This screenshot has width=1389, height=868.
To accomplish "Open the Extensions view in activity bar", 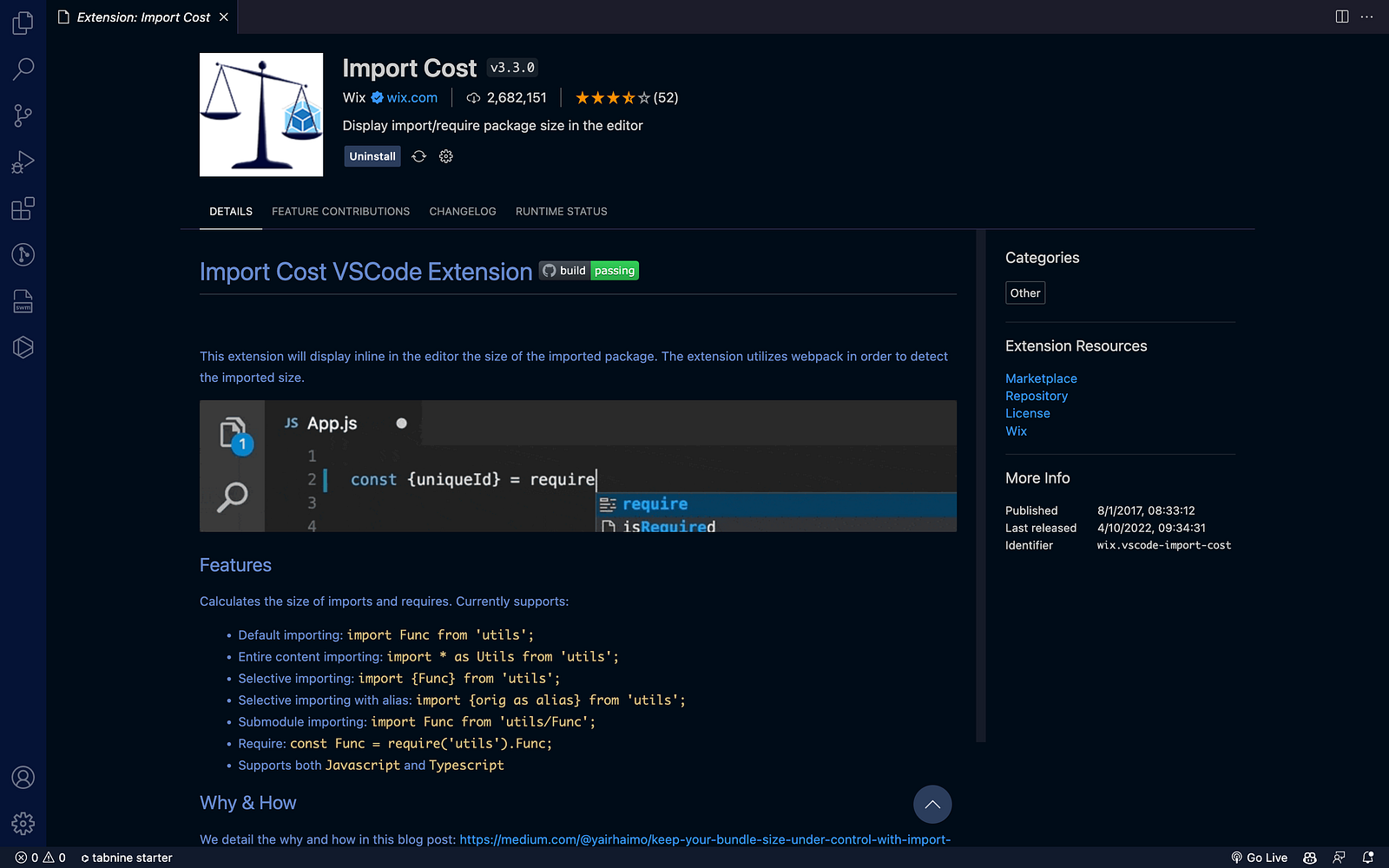I will click(x=23, y=208).
